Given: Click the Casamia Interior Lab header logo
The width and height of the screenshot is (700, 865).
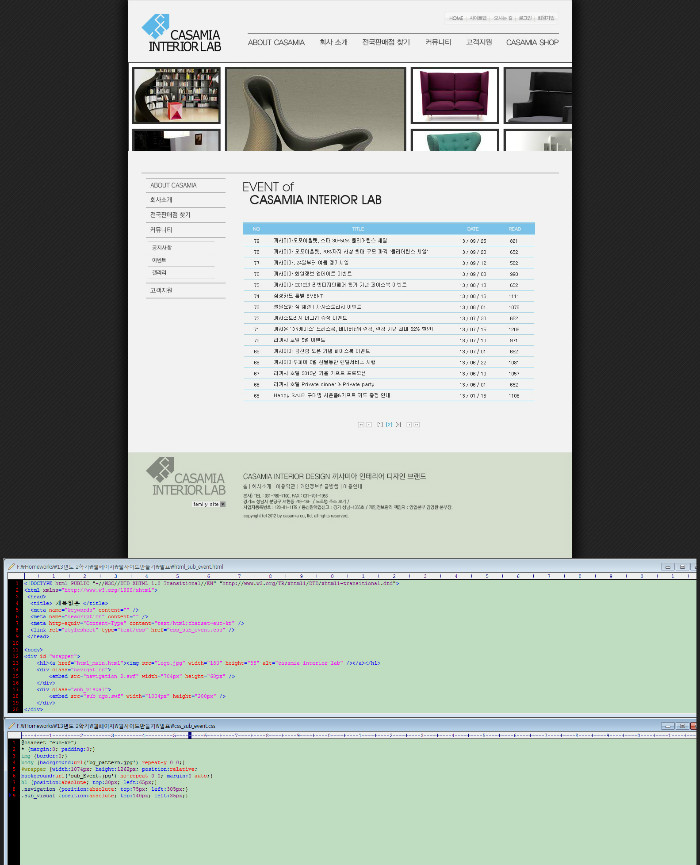Looking at the screenshot, I should (x=181, y=33).
